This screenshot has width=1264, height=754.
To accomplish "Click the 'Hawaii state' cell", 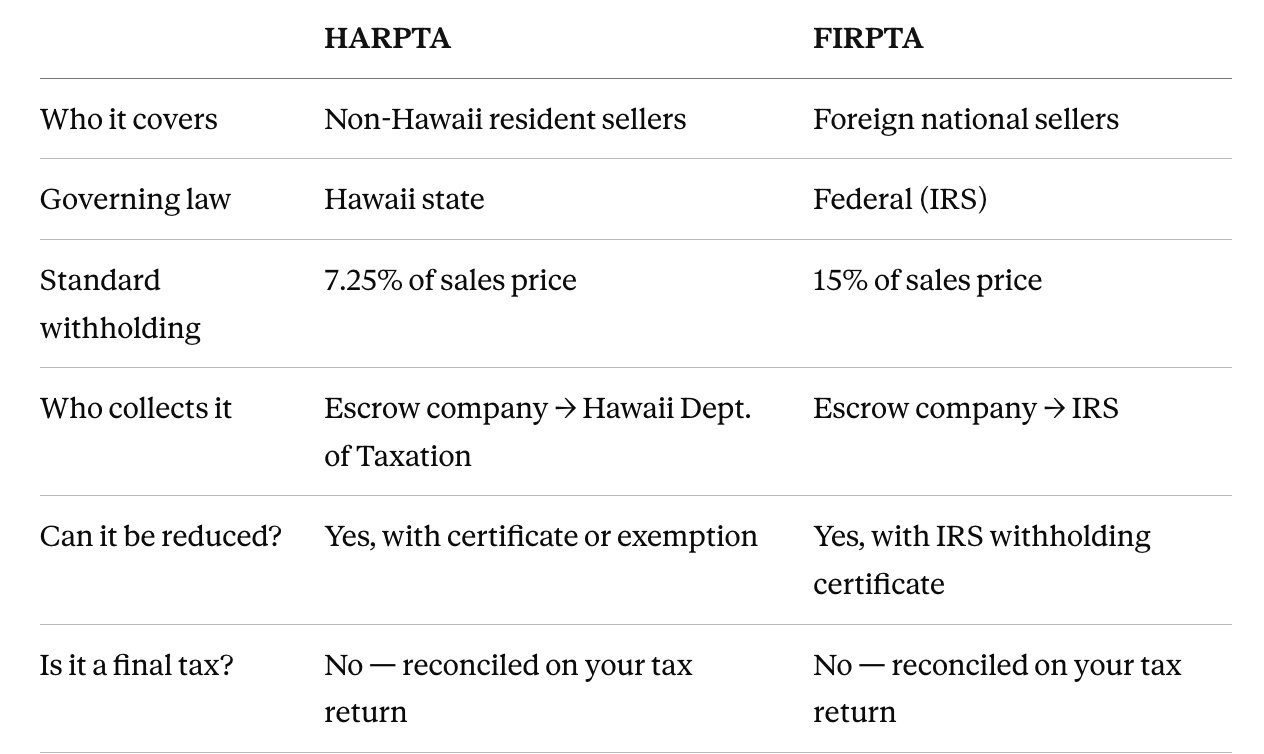I will (x=404, y=199).
